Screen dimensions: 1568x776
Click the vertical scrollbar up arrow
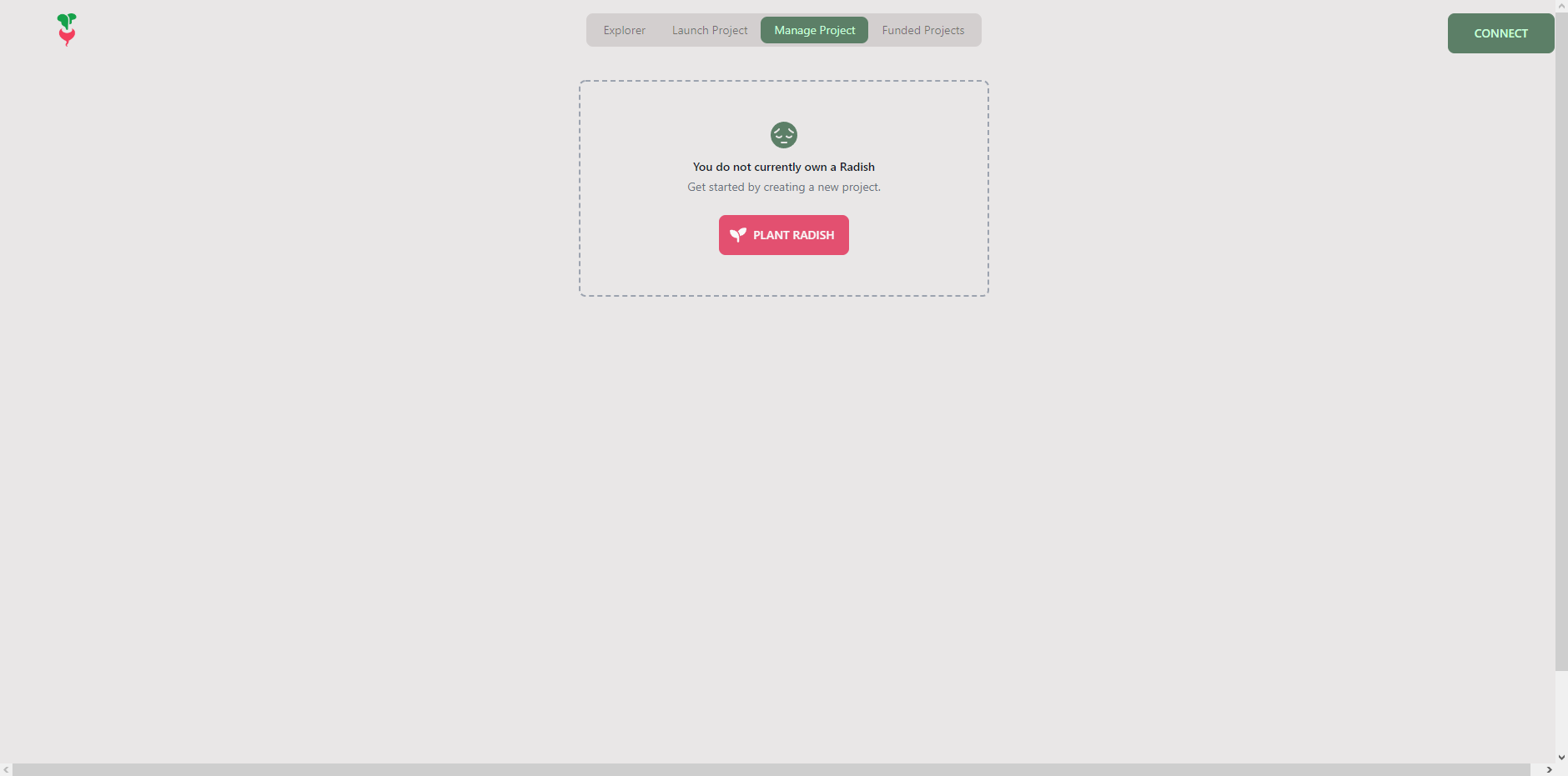coord(1561,6)
